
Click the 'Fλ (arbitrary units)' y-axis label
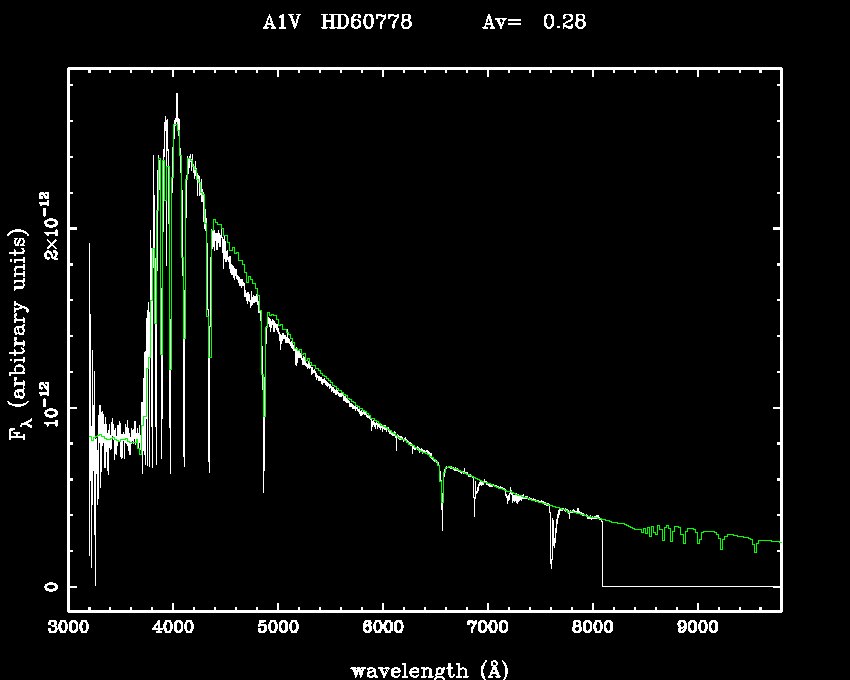(x=20, y=331)
